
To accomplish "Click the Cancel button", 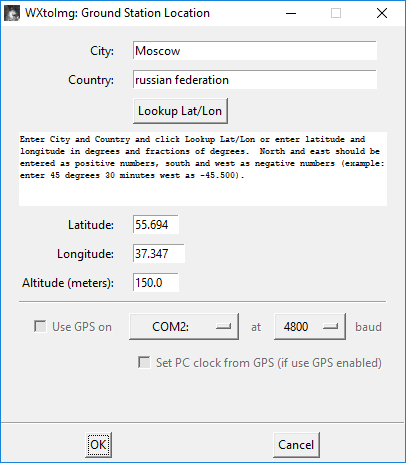I will click(296, 445).
